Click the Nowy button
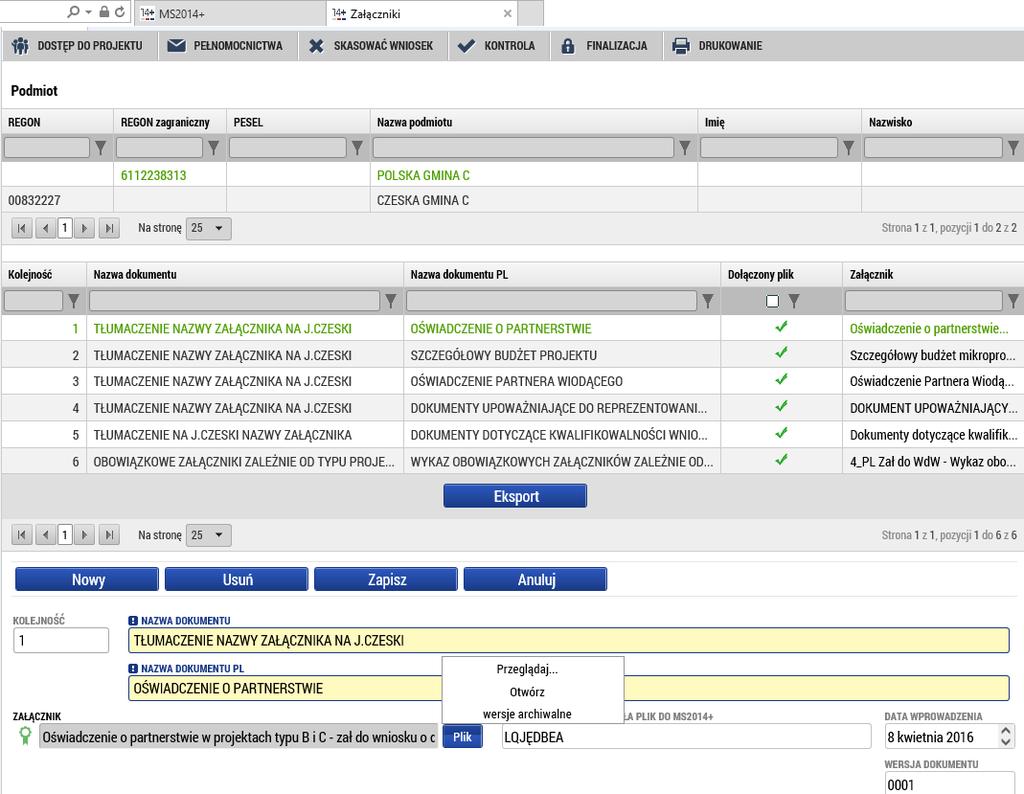This screenshot has height=794, width=1024. (87, 579)
